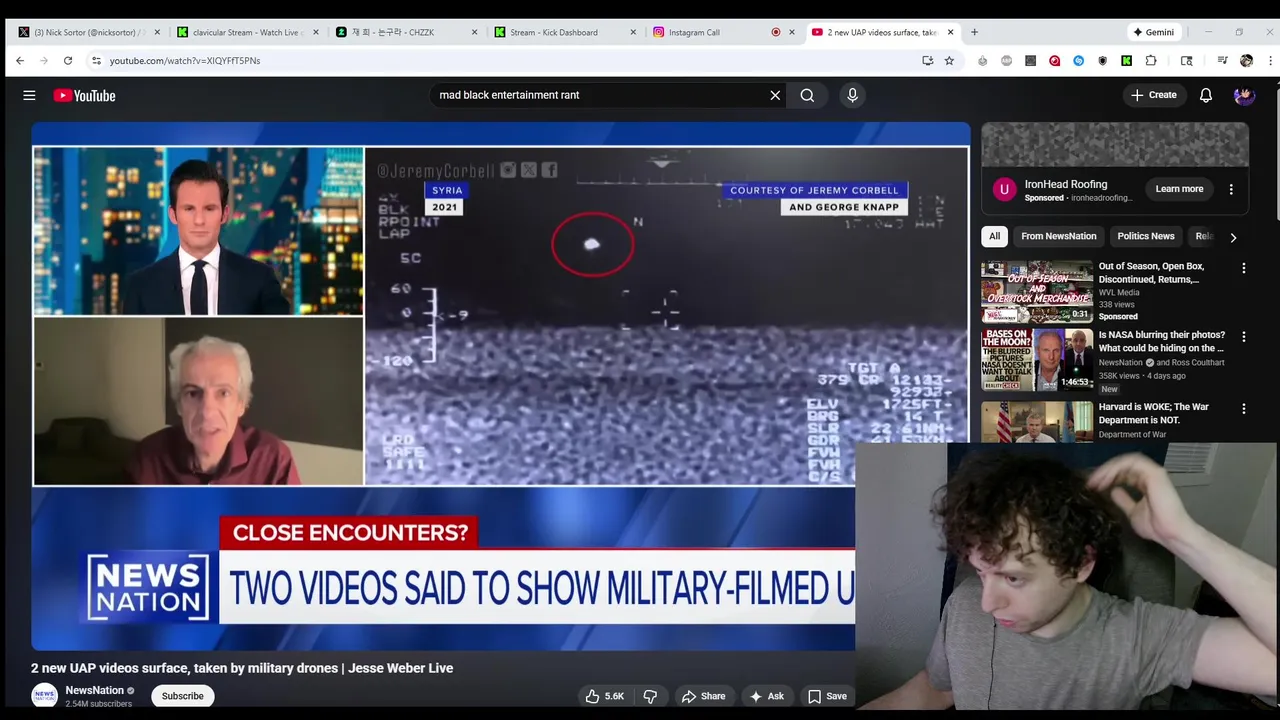Reload the current page
Image resolution: width=1280 pixels, height=720 pixels.
click(68, 60)
